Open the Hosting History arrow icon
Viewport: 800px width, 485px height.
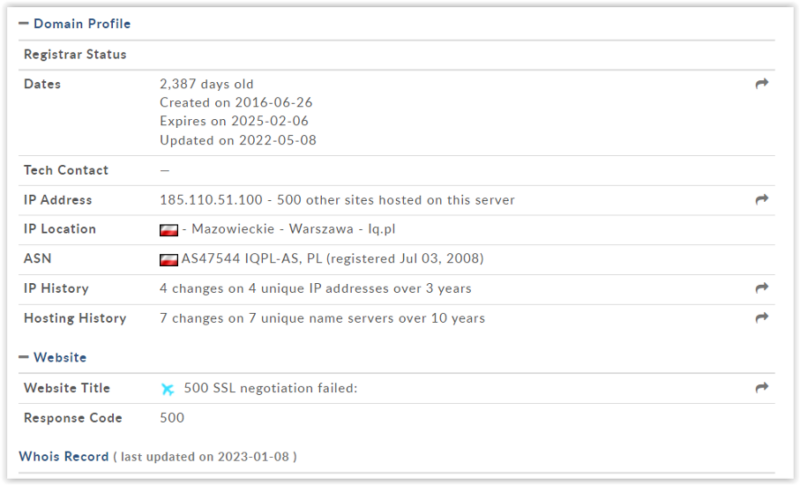tap(761, 318)
